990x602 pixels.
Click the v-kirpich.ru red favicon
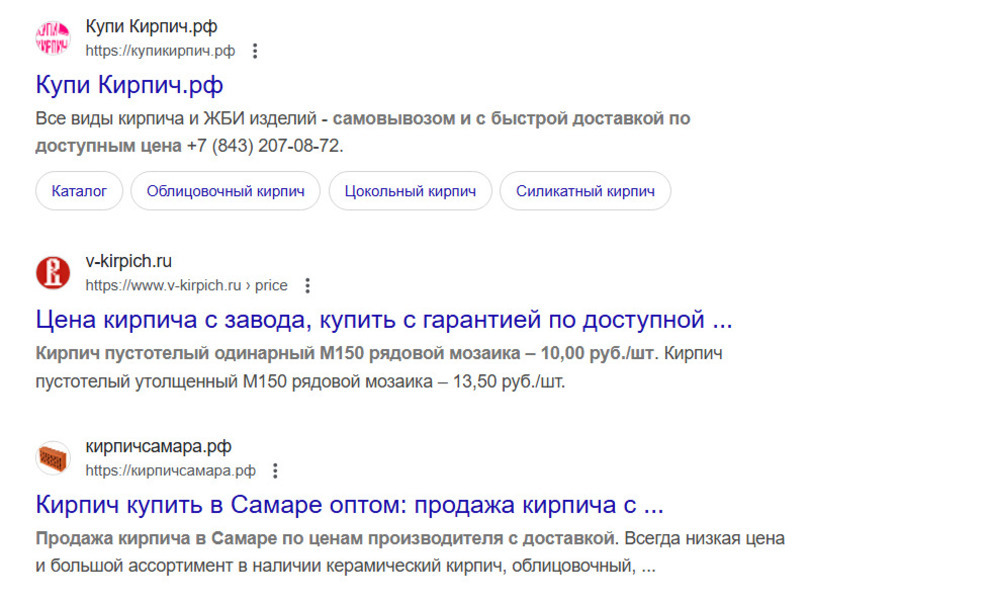(52, 273)
